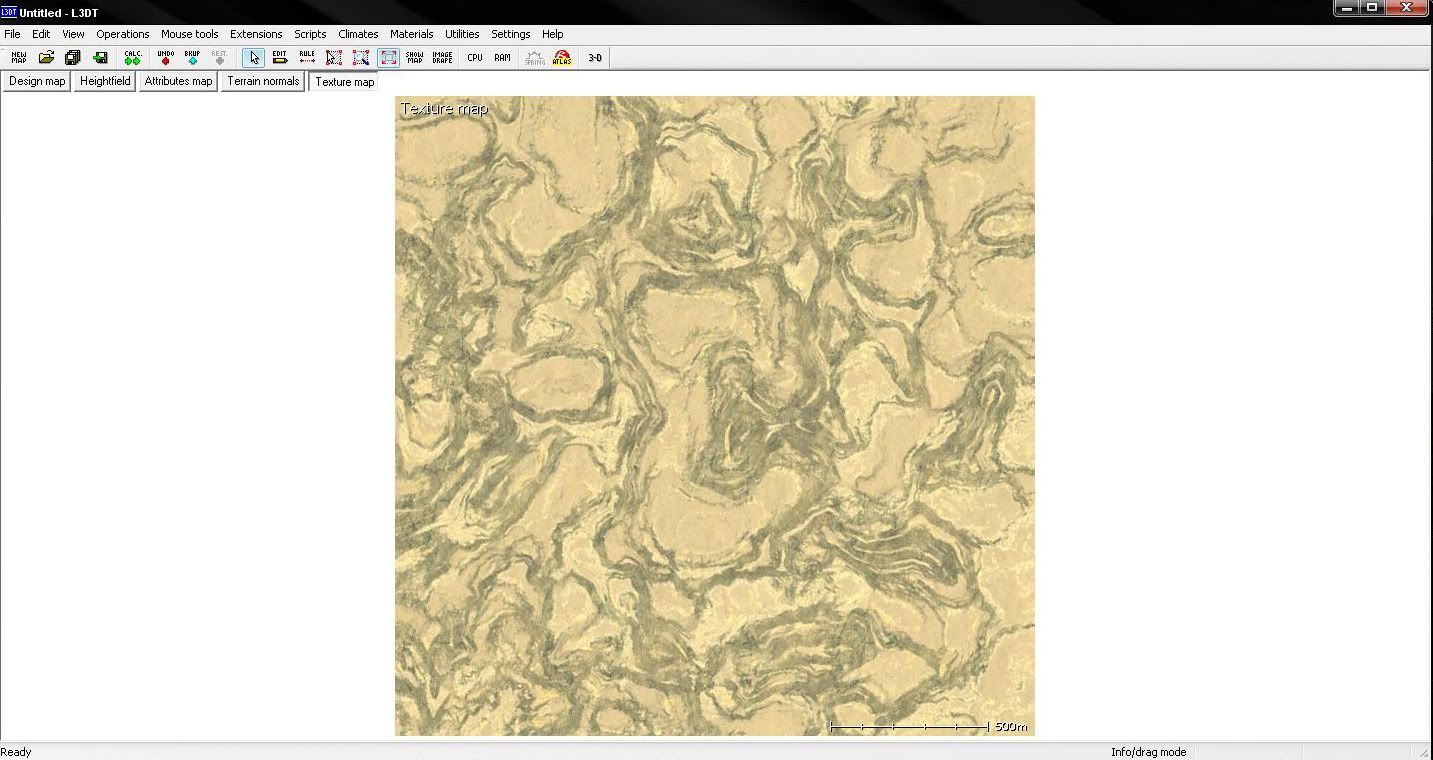Launch the 3-D viewer icon
1433x760 pixels.
[x=595, y=58]
